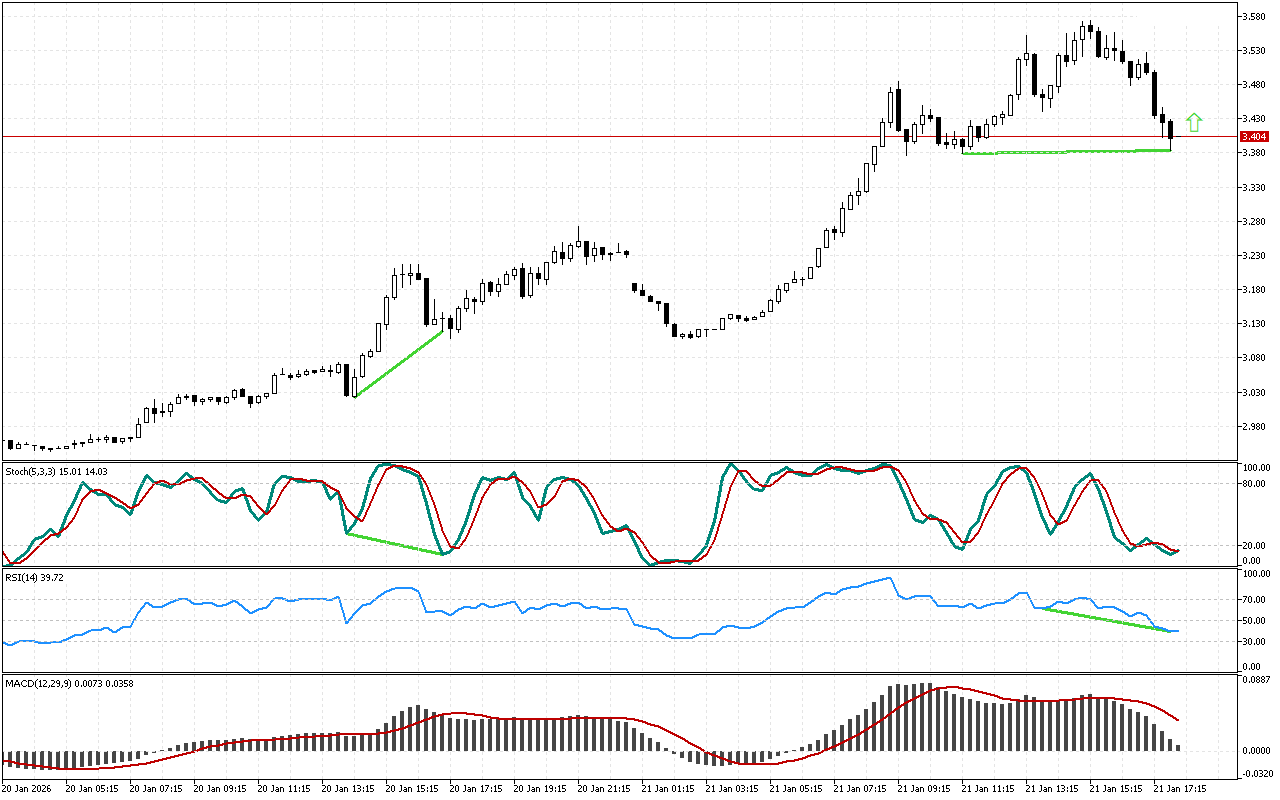Viewport: 1280px width, 800px height.
Task: Click the green up arrow signal icon
Action: (1194, 123)
